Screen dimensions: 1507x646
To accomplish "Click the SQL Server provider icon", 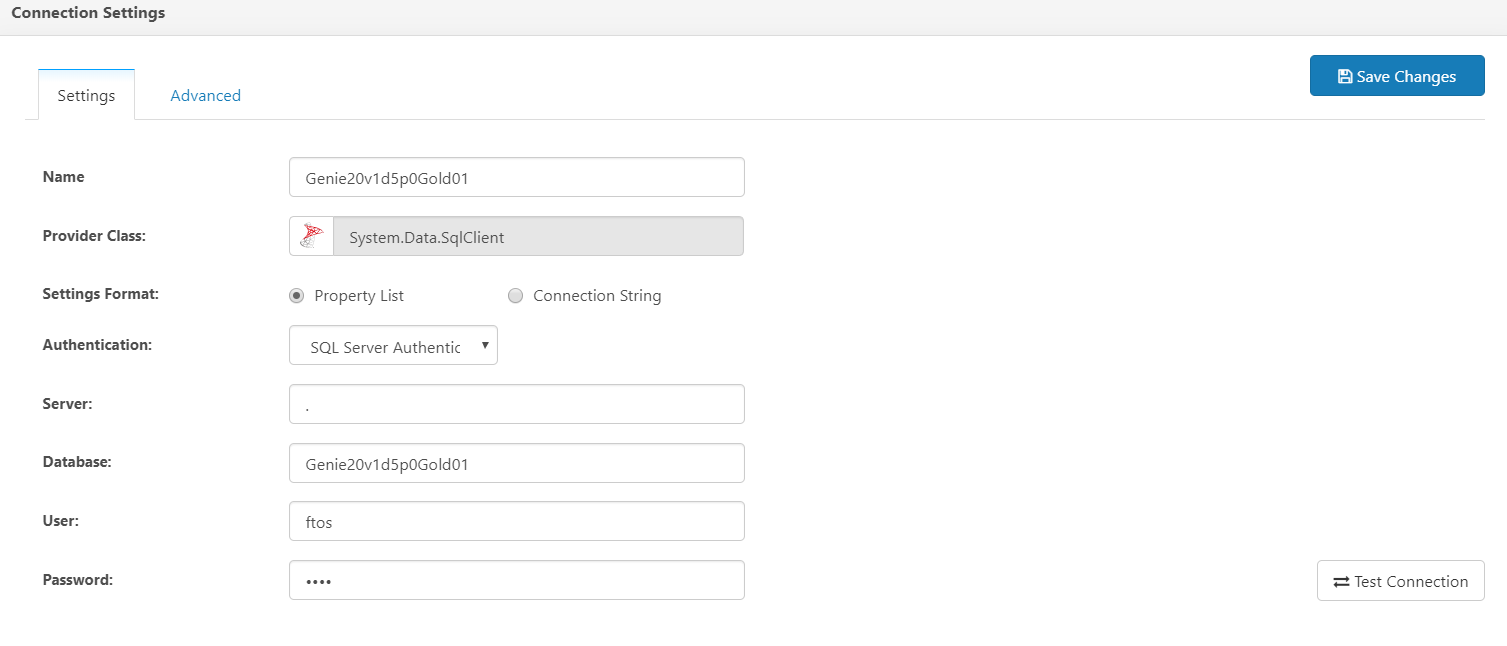I will click(x=311, y=237).
